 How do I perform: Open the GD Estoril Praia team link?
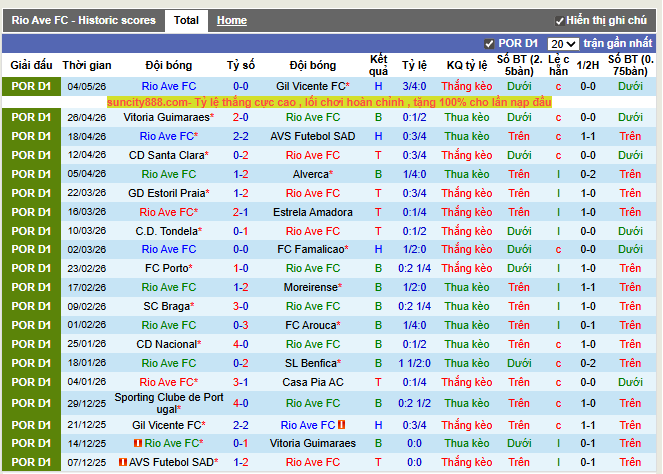pyautogui.click(x=167, y=193)
